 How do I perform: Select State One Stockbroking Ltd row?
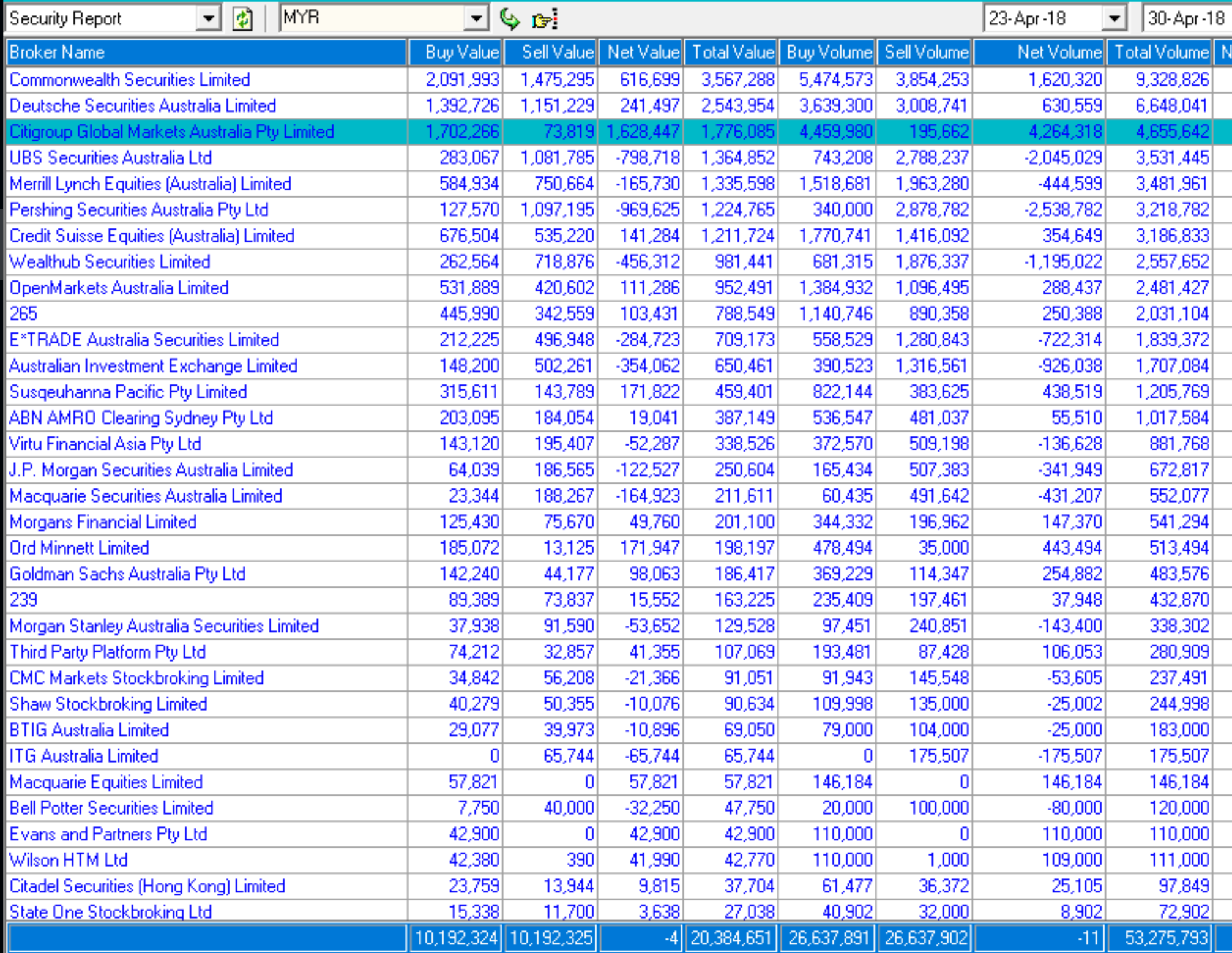pyautogui.click(x=619, y=911)
